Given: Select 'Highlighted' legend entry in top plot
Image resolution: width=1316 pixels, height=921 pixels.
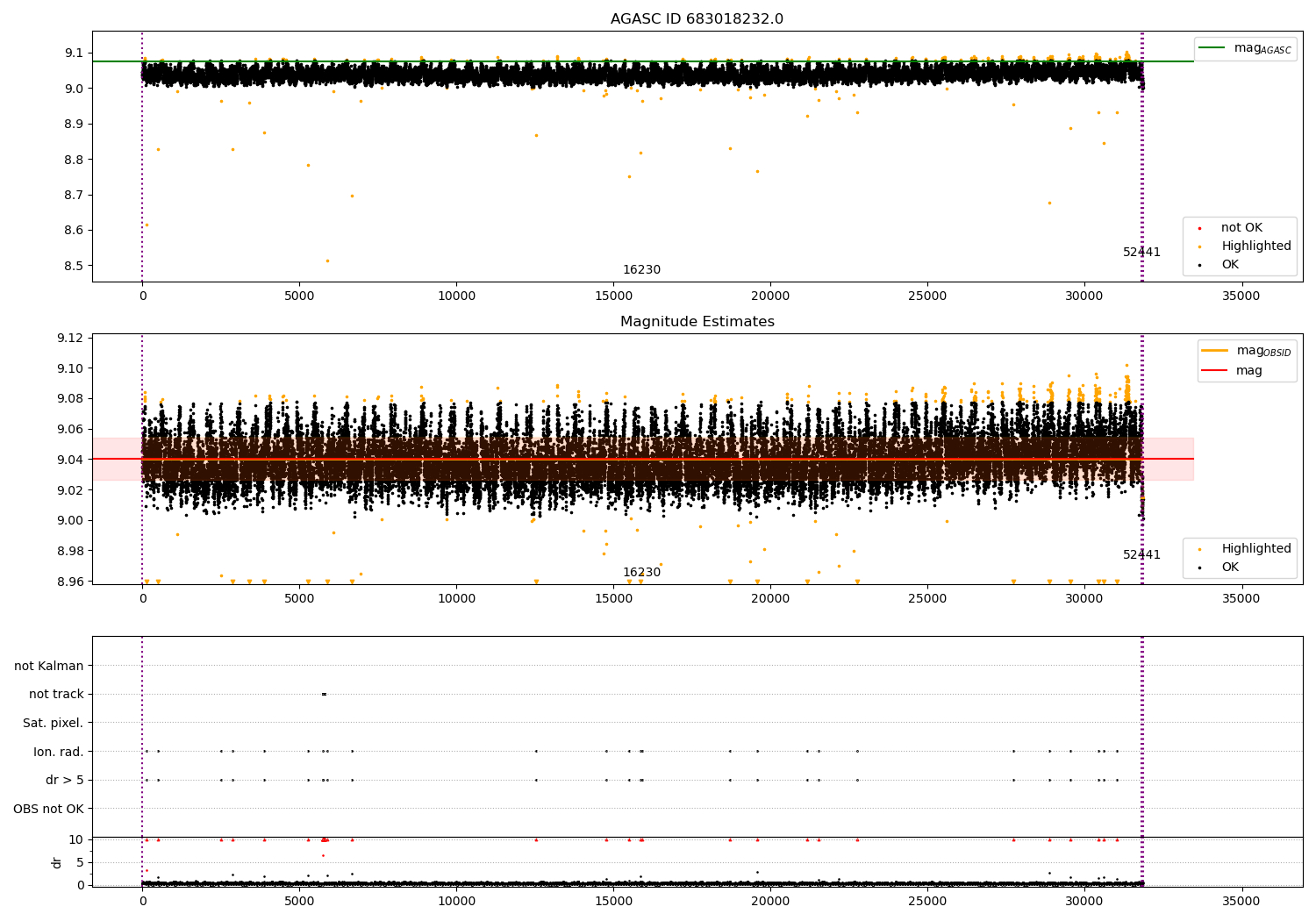Looking at the screenshot, I should click(x=1256, y=246).
